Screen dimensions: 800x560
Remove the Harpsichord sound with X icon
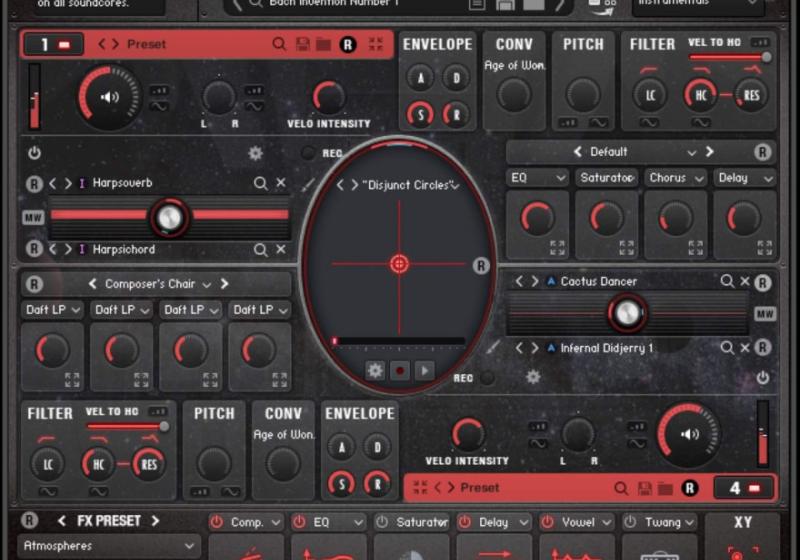point(281,250)
